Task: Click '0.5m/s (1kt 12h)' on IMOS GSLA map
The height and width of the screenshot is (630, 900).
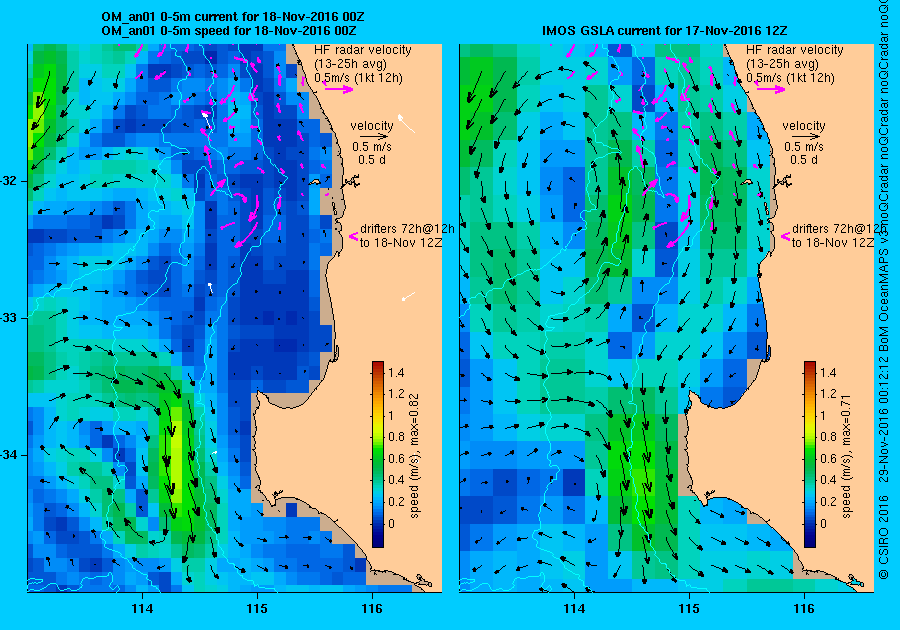Action: tap(790, 78)
